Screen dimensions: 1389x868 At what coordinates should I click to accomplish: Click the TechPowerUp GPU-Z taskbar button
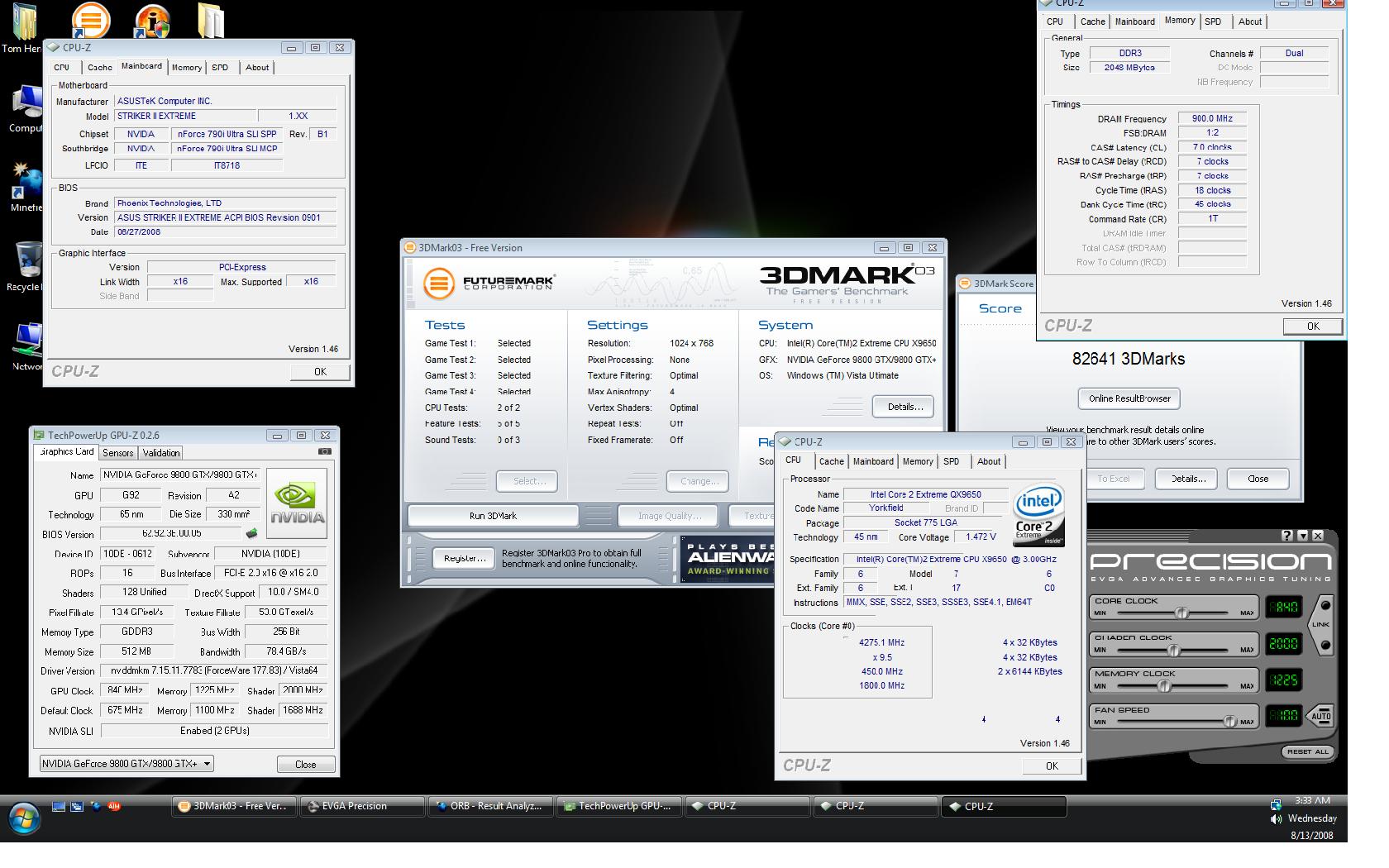(618, 806)
